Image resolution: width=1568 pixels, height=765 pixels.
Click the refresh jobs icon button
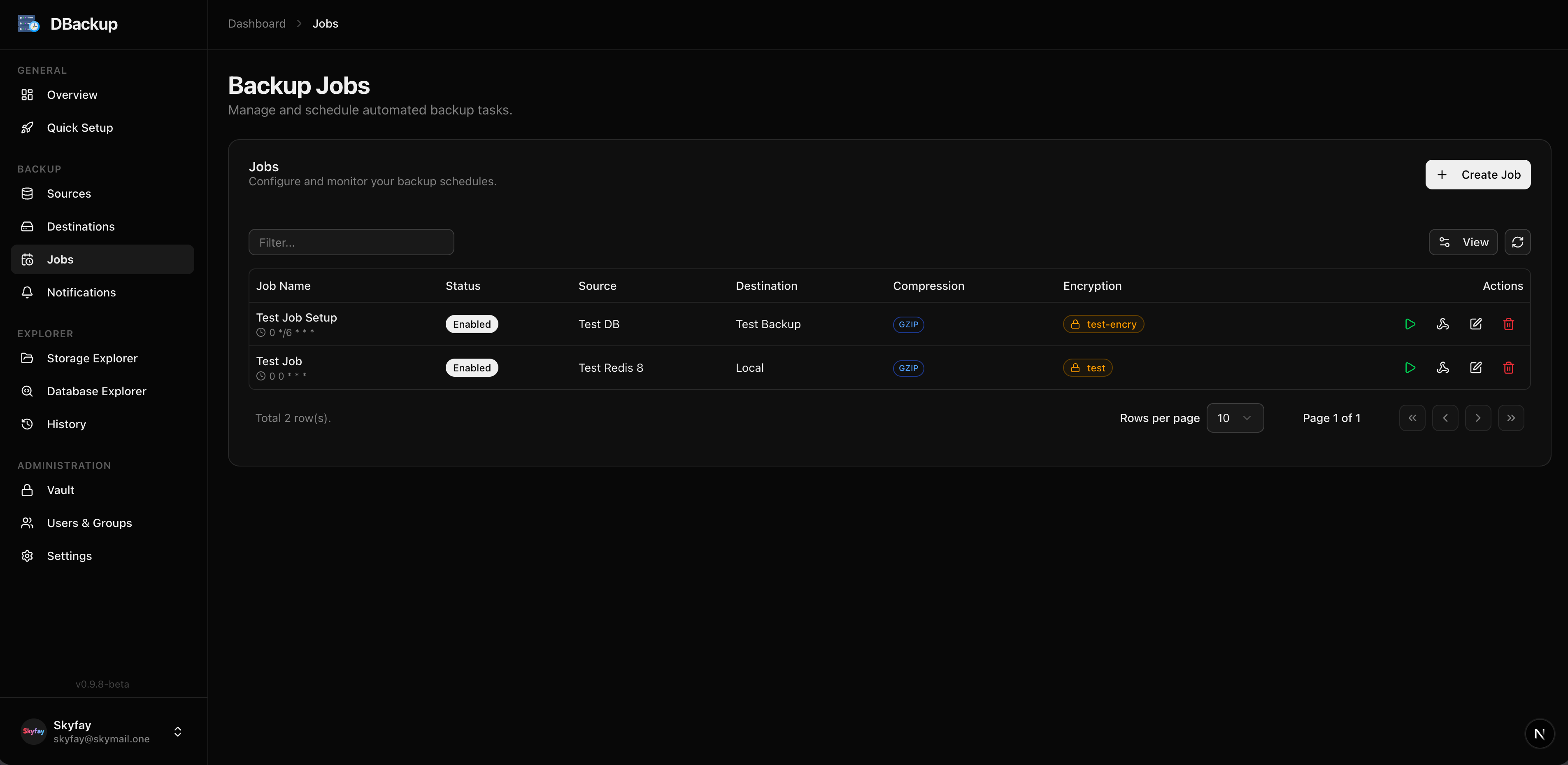click(1517, 243)
